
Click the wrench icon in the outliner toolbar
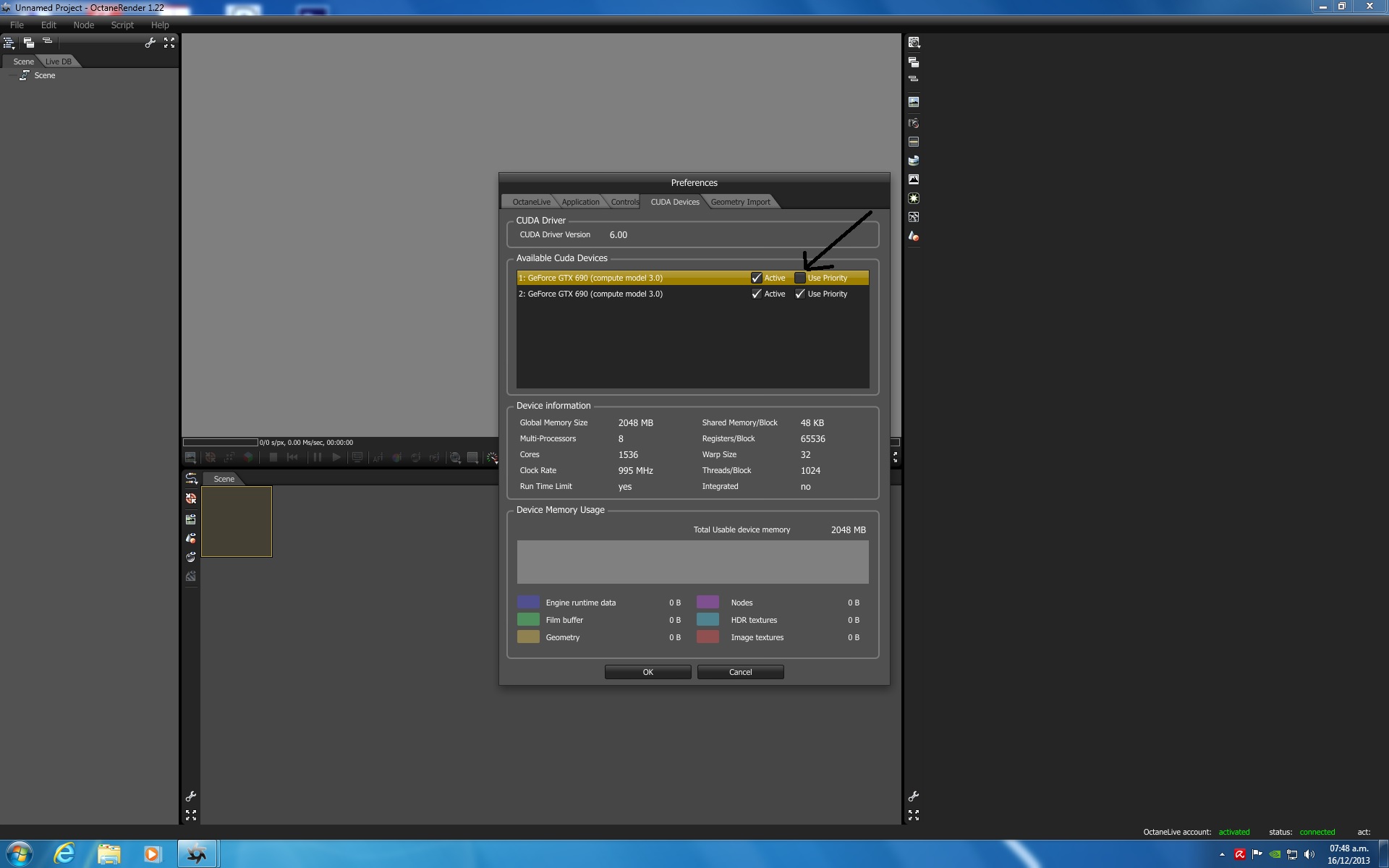point(150,43)
